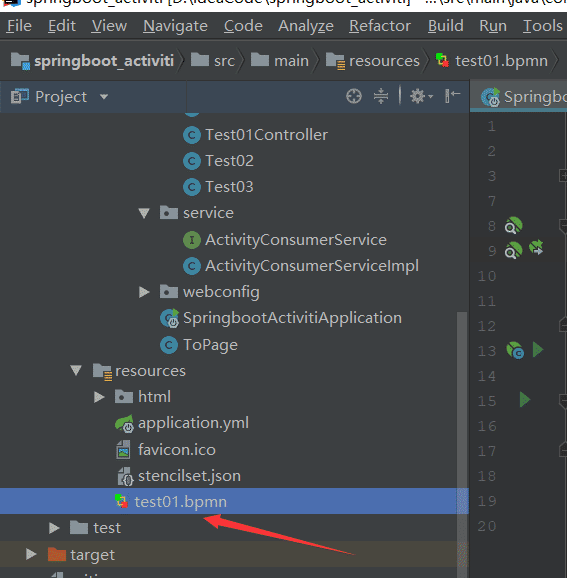Image resolution: width=567 pixels, height=578 pixels.
Task: Expand the webconfig package
Action: (144, 292)
